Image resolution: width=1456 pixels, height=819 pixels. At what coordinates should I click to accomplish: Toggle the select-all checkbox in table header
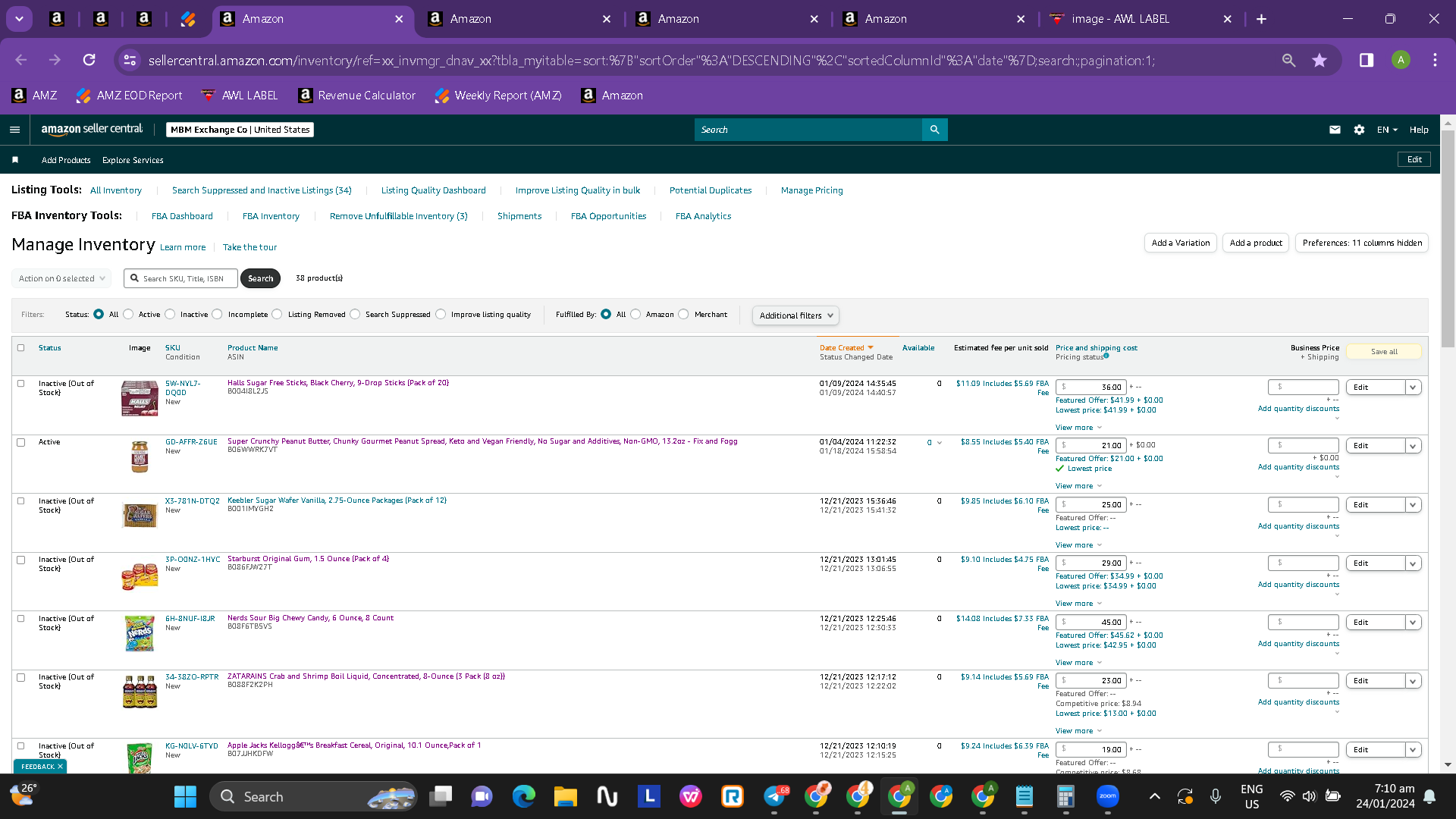coord(21,348)
